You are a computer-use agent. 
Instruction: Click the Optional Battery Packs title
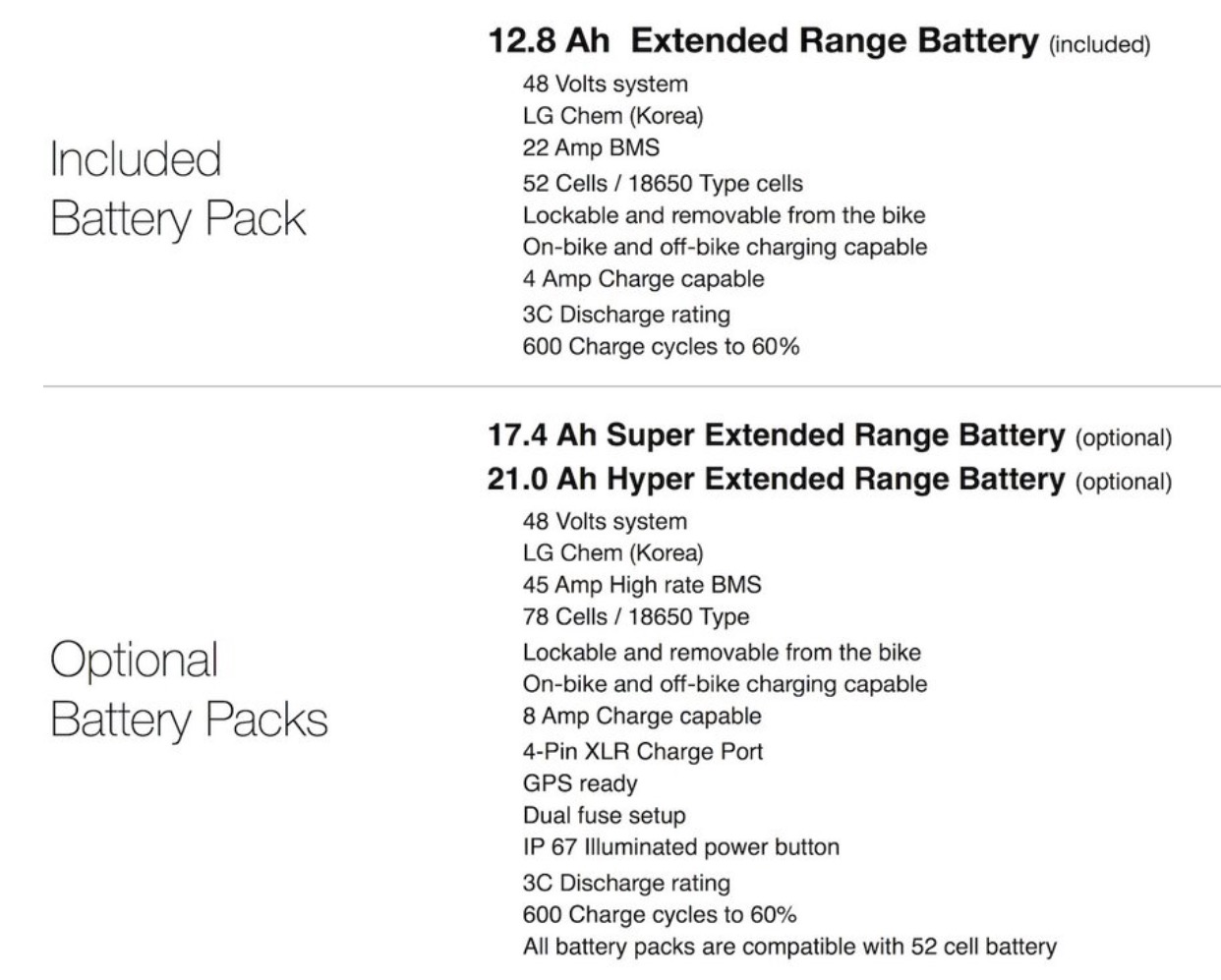pyautogui.click(x=188, y=689)
